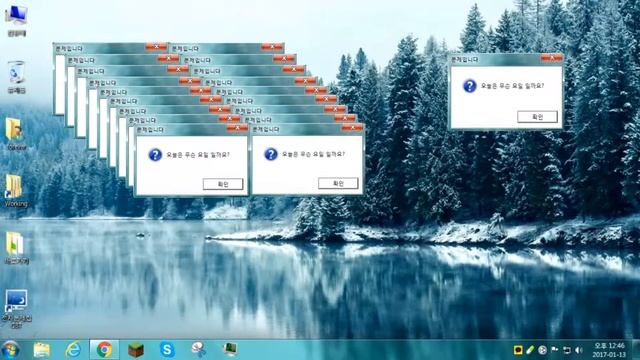Open the clock showing 2017-01-13
640x360 pixels.
(x=609, y=350)
